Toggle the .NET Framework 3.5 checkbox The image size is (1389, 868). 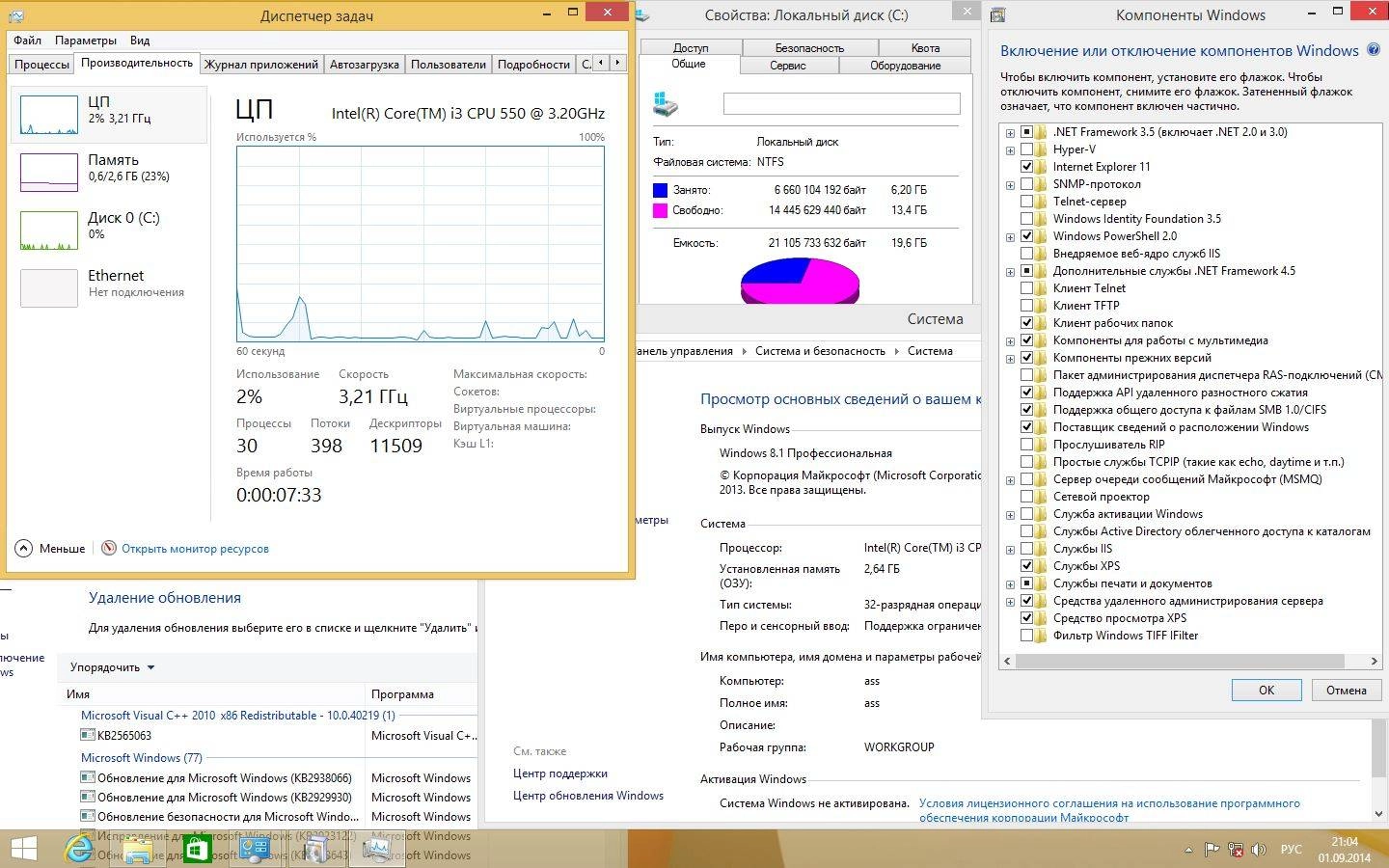(x=1026, y=132)
